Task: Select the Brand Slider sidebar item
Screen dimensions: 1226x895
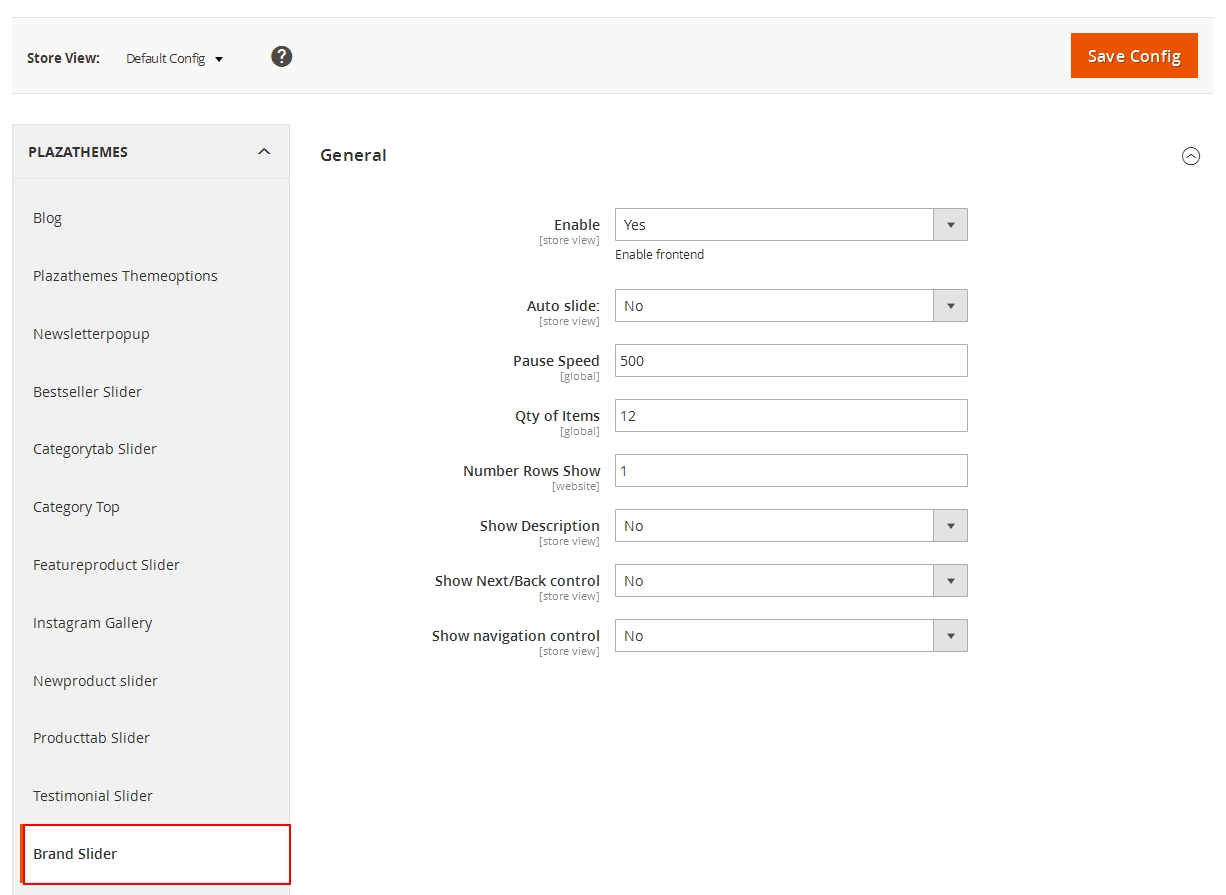Action: point(75,854)
